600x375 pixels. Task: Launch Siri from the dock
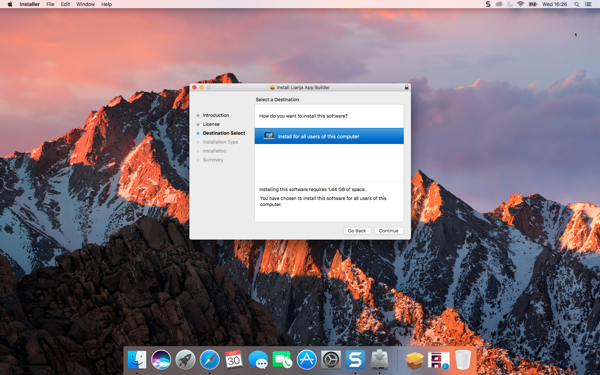pyautogui.click(x=161, y=360)
